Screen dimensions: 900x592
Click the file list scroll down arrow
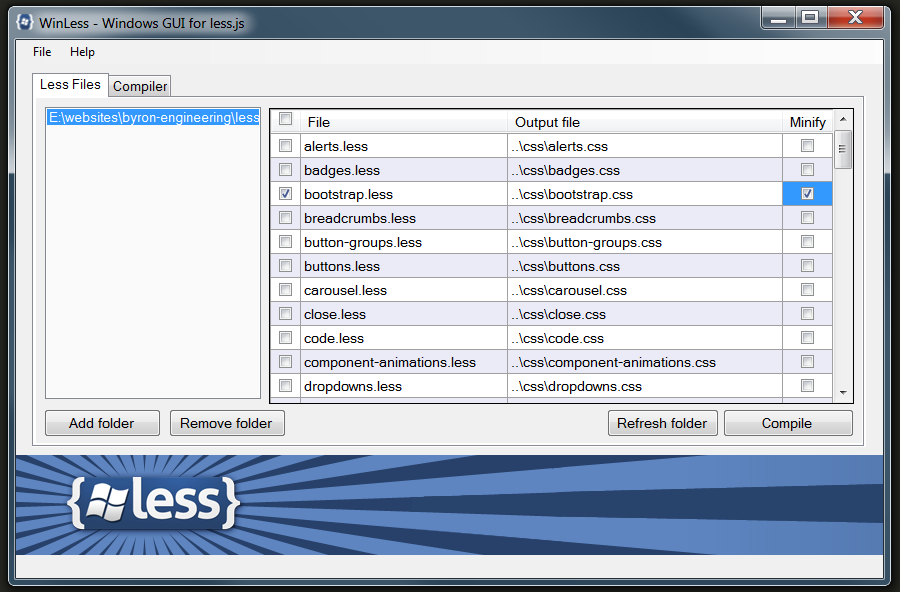843,393
